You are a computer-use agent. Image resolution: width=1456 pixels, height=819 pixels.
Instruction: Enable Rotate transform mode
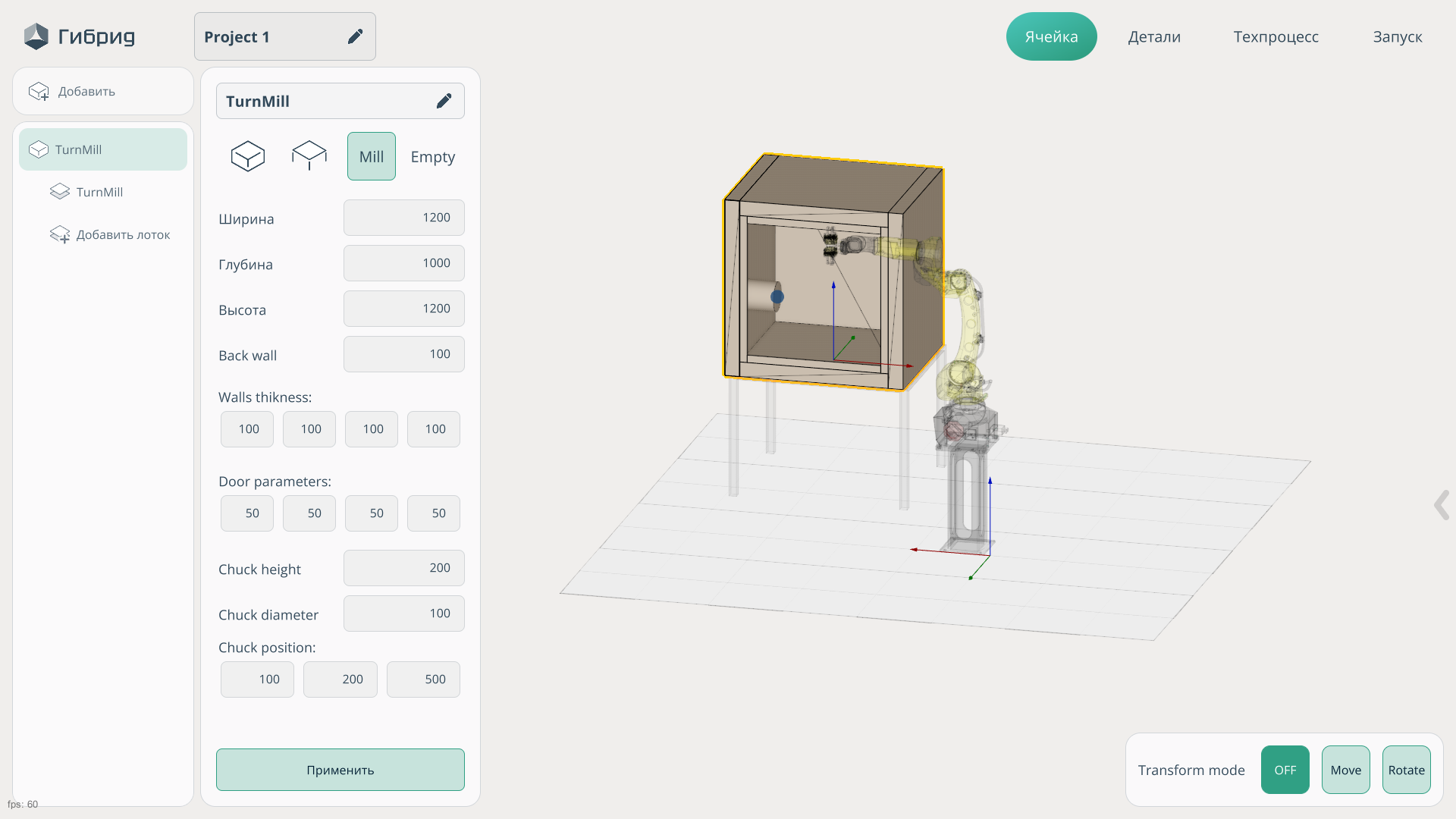[x=1406, y=770]
